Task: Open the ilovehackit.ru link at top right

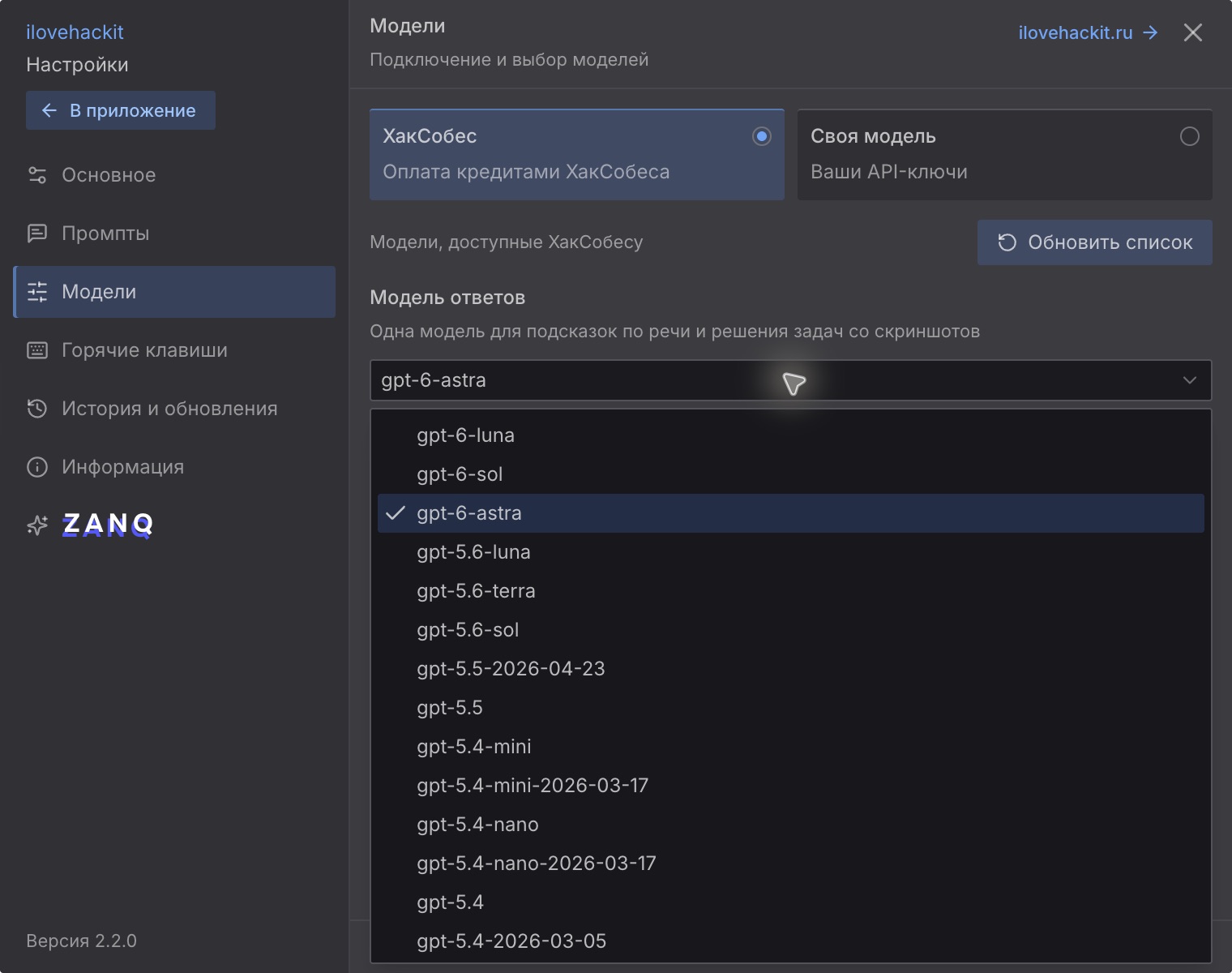Action: coord(1088,32)
